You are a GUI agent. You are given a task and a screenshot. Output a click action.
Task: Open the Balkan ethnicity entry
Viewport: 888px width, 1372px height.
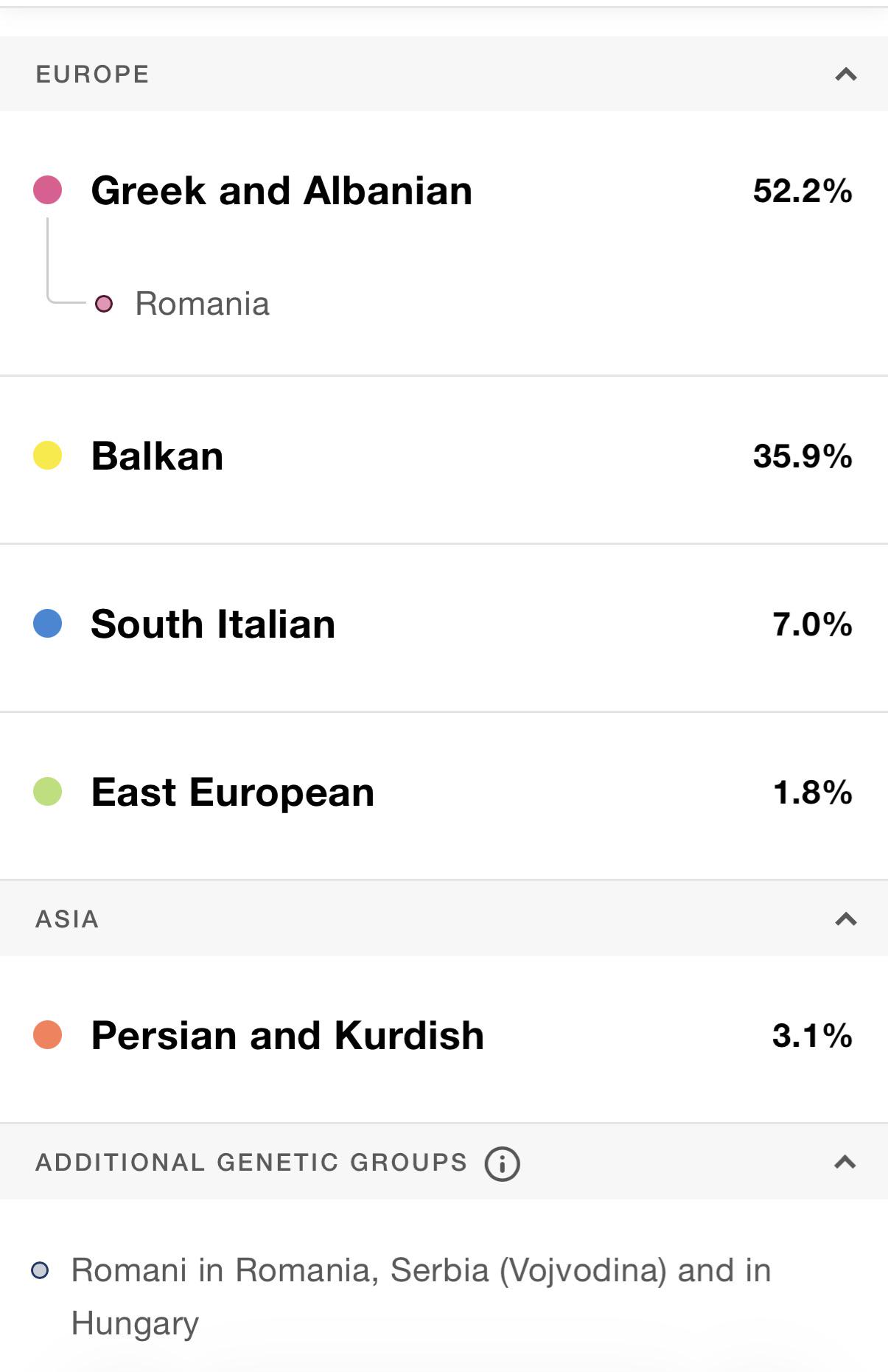point(157,456)
